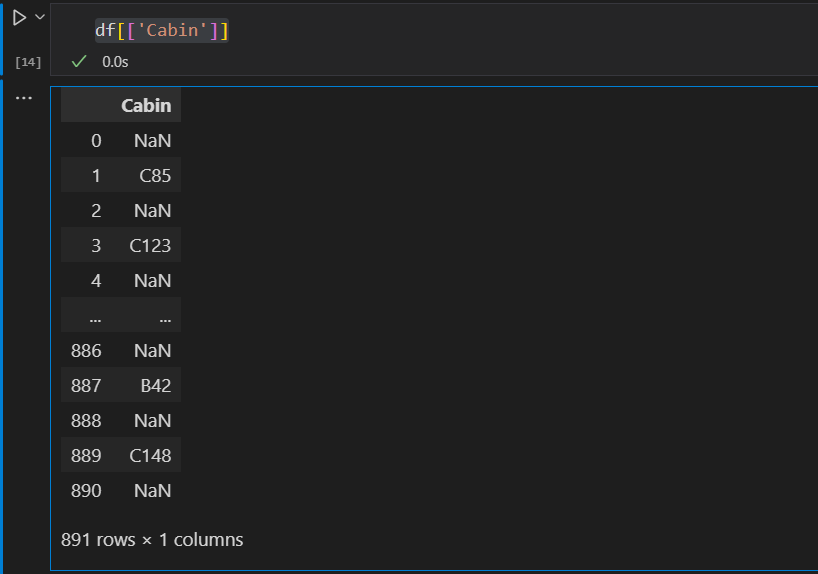
Task: Click the B42 cabin cell
Action: [154, 386]
